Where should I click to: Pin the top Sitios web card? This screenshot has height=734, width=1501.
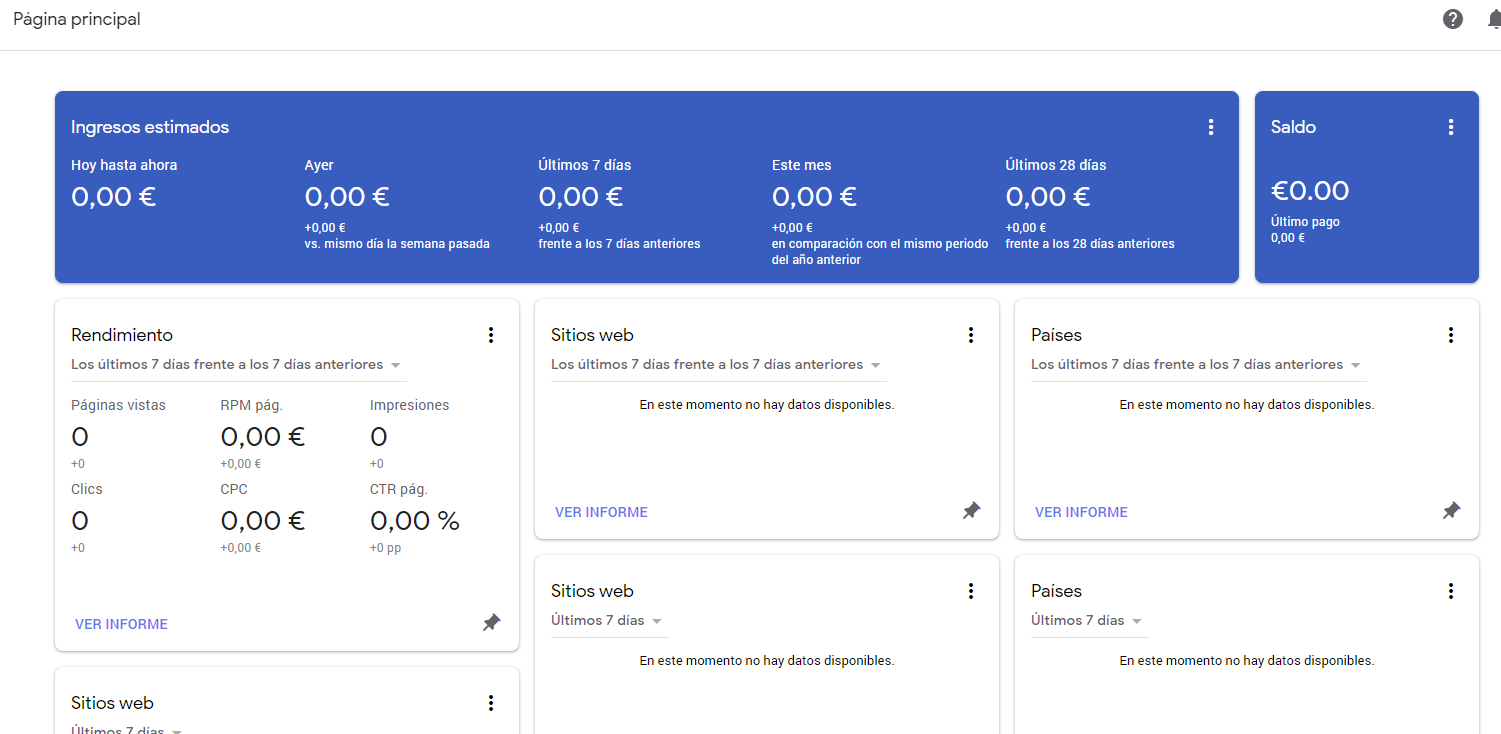[971, 511]
